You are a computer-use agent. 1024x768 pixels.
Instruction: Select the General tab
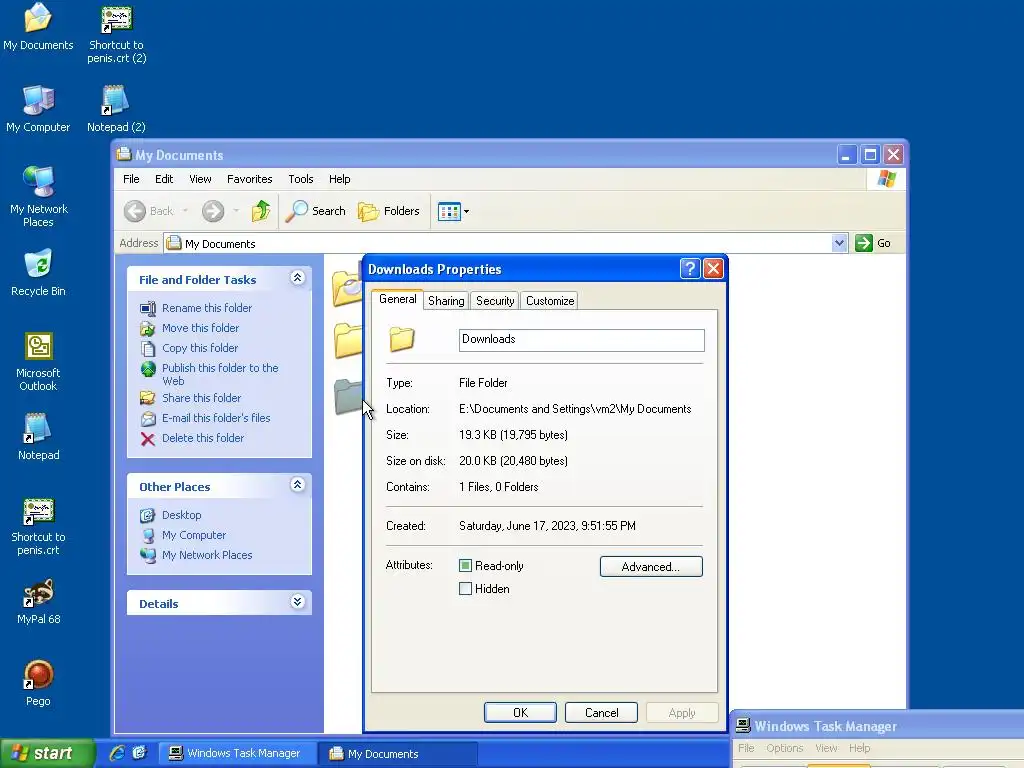[397, 299]
